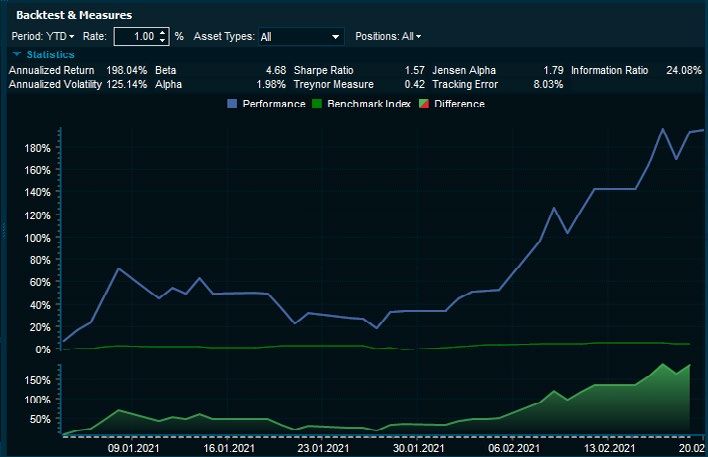Image resolution: width=708 pixels, height=457 pixels.
Task: Click the Rate input field
Action: click(136, 37)
